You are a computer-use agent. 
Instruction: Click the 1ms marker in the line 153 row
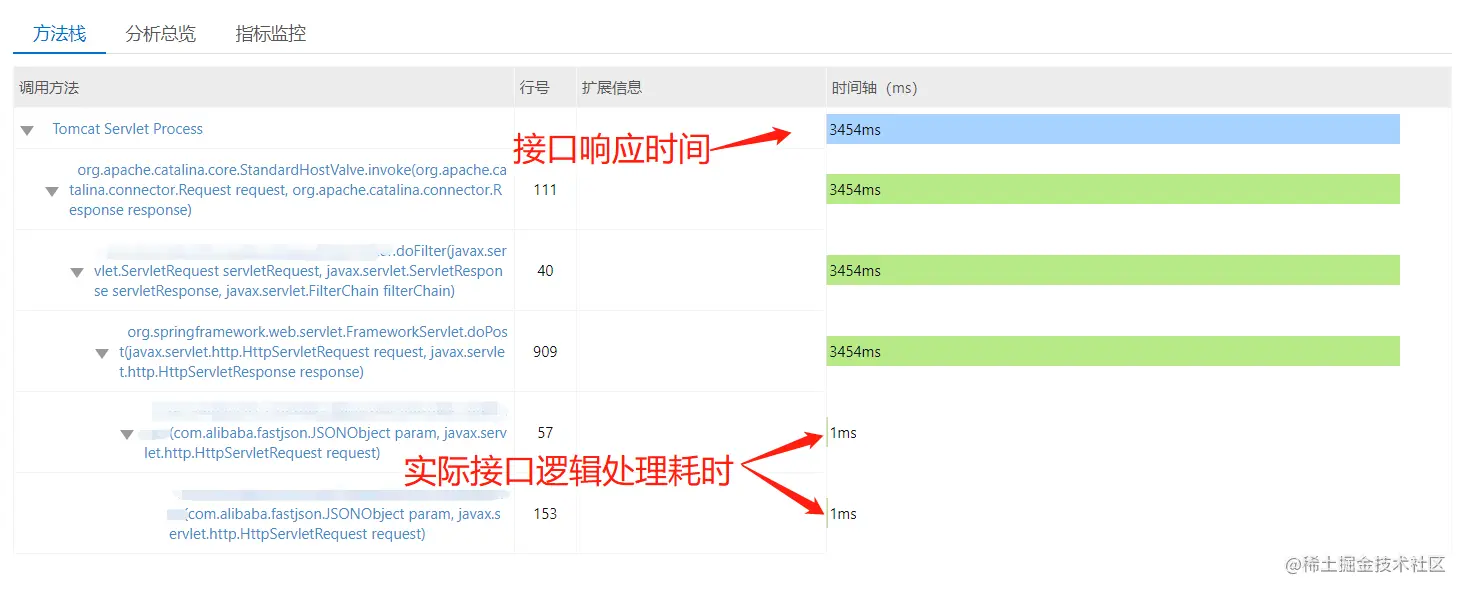tap(842, 514)
